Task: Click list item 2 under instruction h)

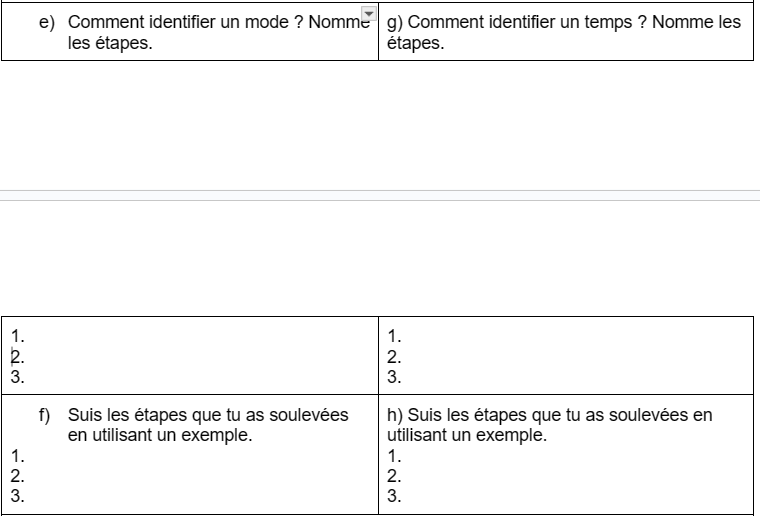Action: 394,475
